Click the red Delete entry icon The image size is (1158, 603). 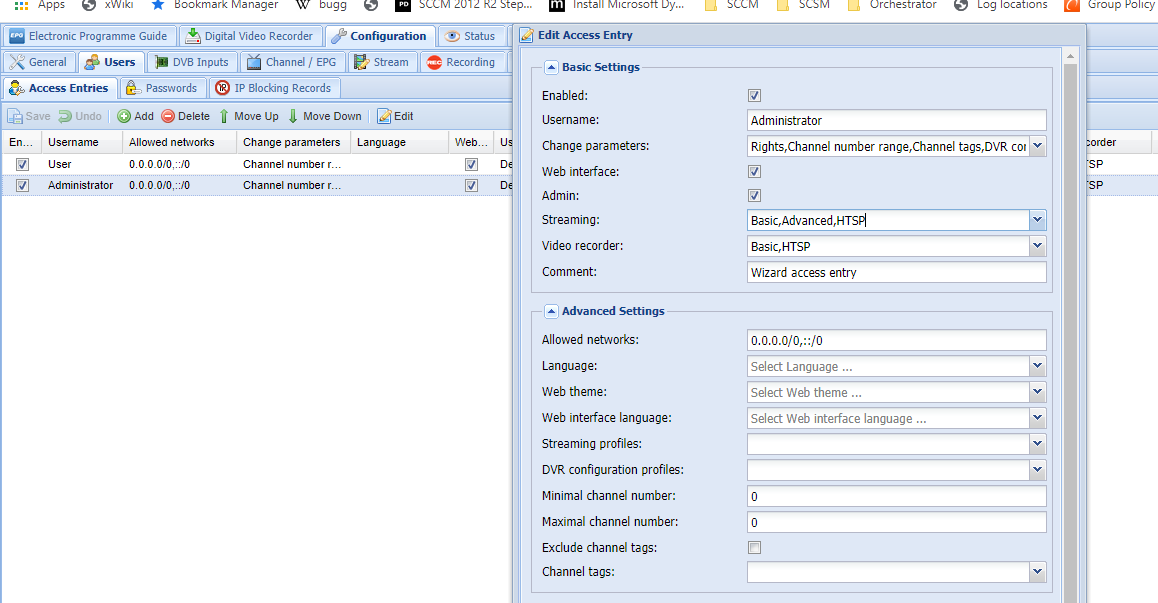coord(168,116)
